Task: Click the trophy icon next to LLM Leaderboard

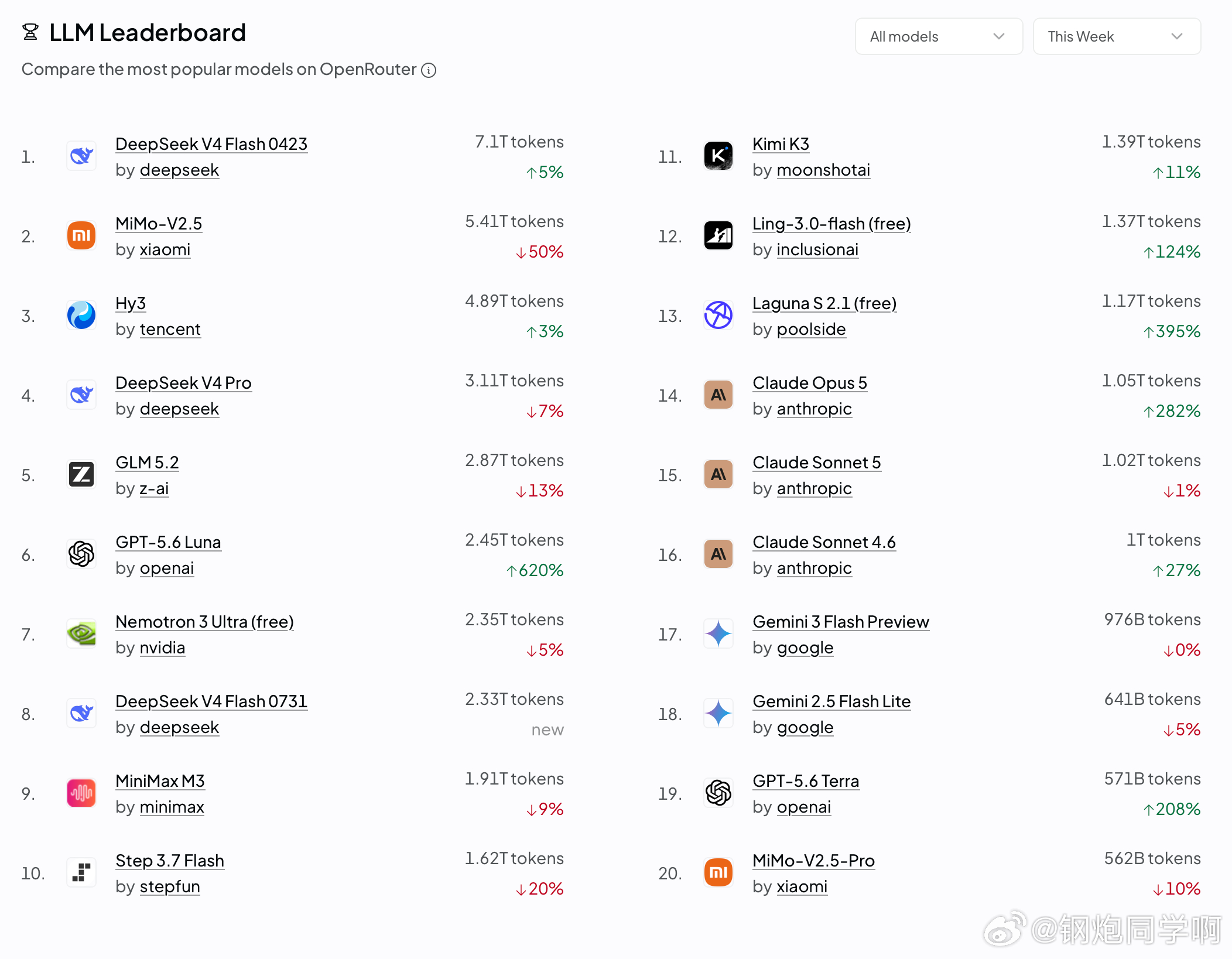Action: tap(30, 32)
